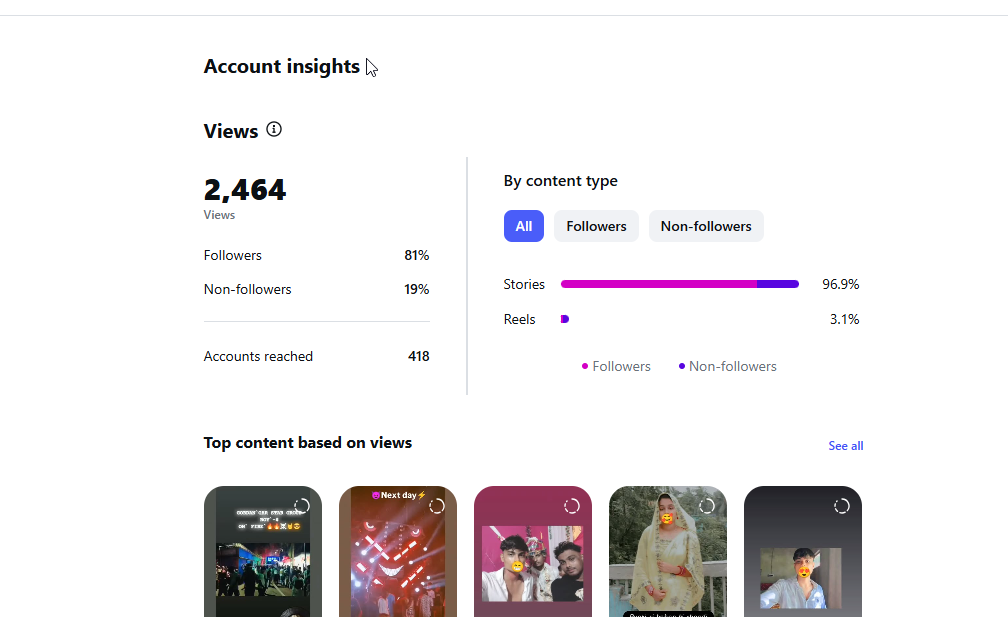Click the 2,464 views count
1008x617 pixels.
click(245, 190)
